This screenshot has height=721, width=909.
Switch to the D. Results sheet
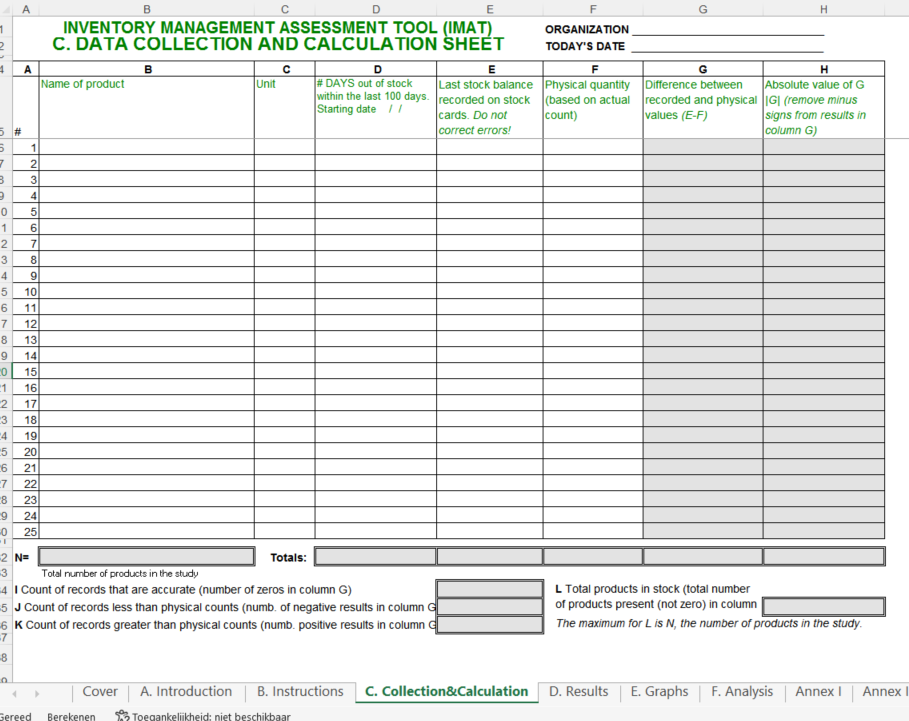[x=578, y=691]
